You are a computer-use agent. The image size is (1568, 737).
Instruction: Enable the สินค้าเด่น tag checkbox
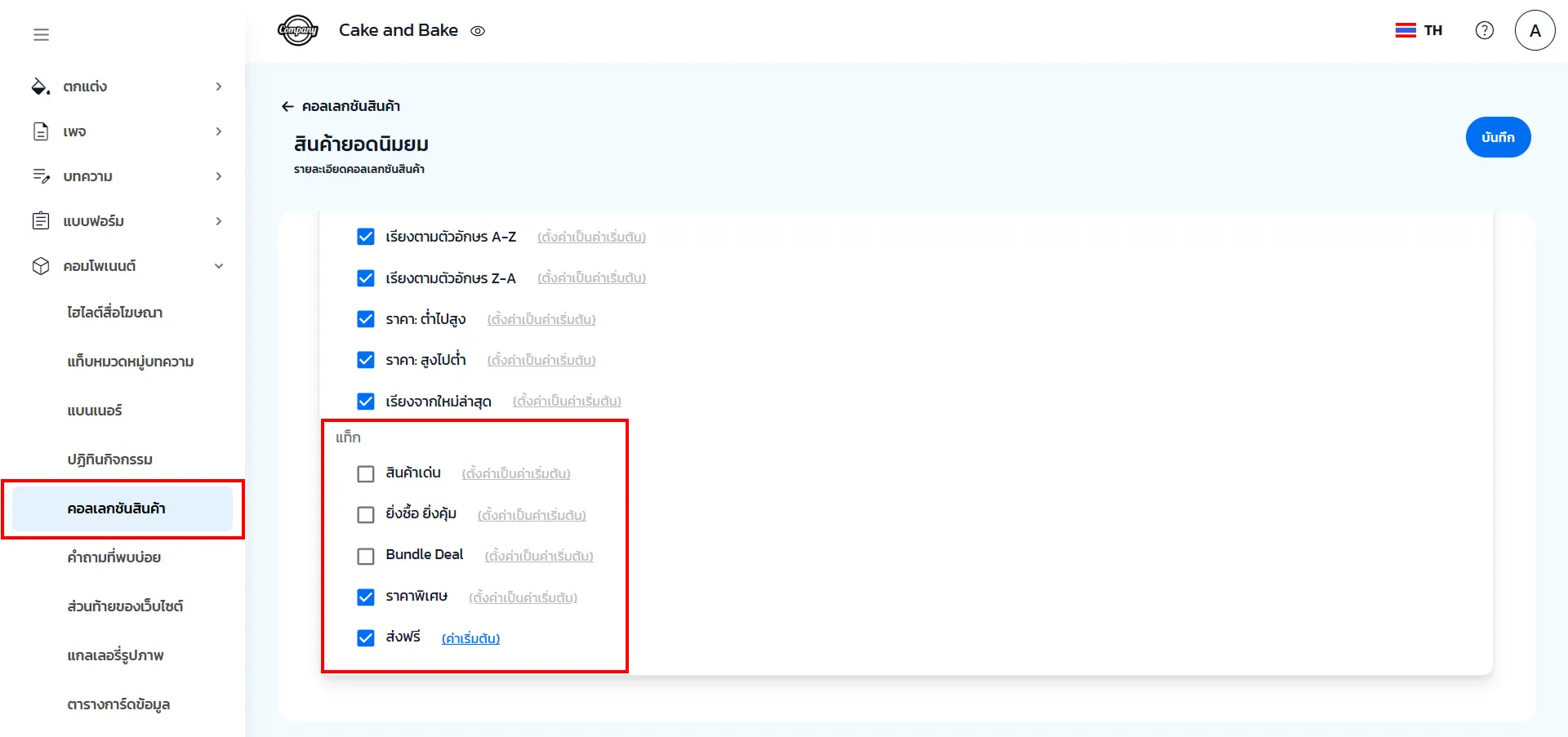(366, 474)
